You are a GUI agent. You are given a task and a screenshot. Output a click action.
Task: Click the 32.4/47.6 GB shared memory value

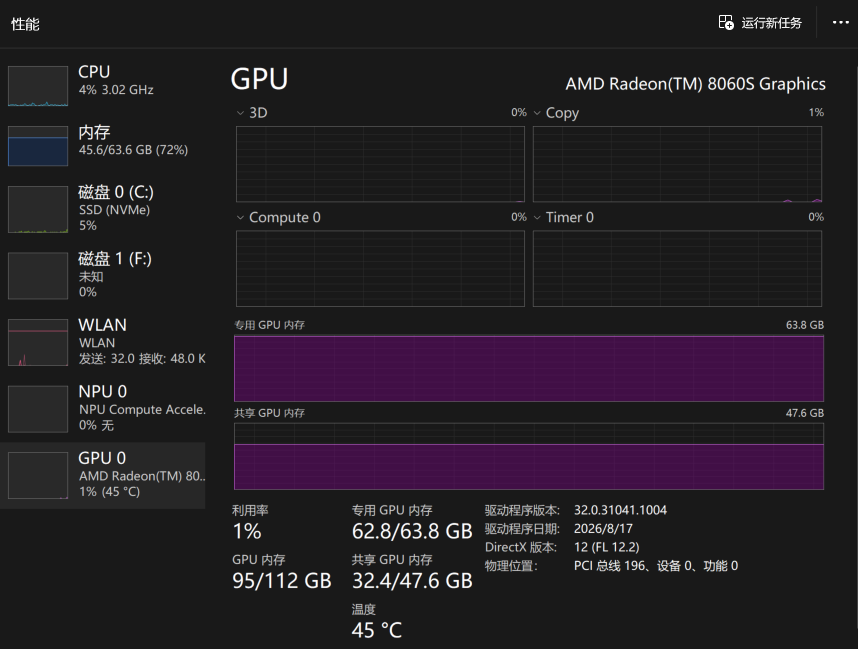412,581
